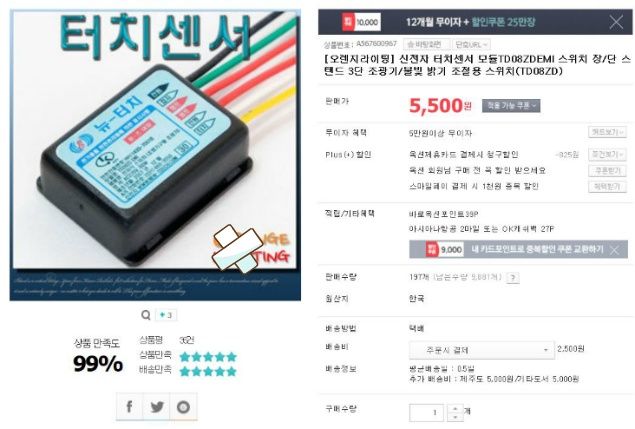635x429 pixels.
Task: Click the purchase quantity input field
Action: coord(426,413)
